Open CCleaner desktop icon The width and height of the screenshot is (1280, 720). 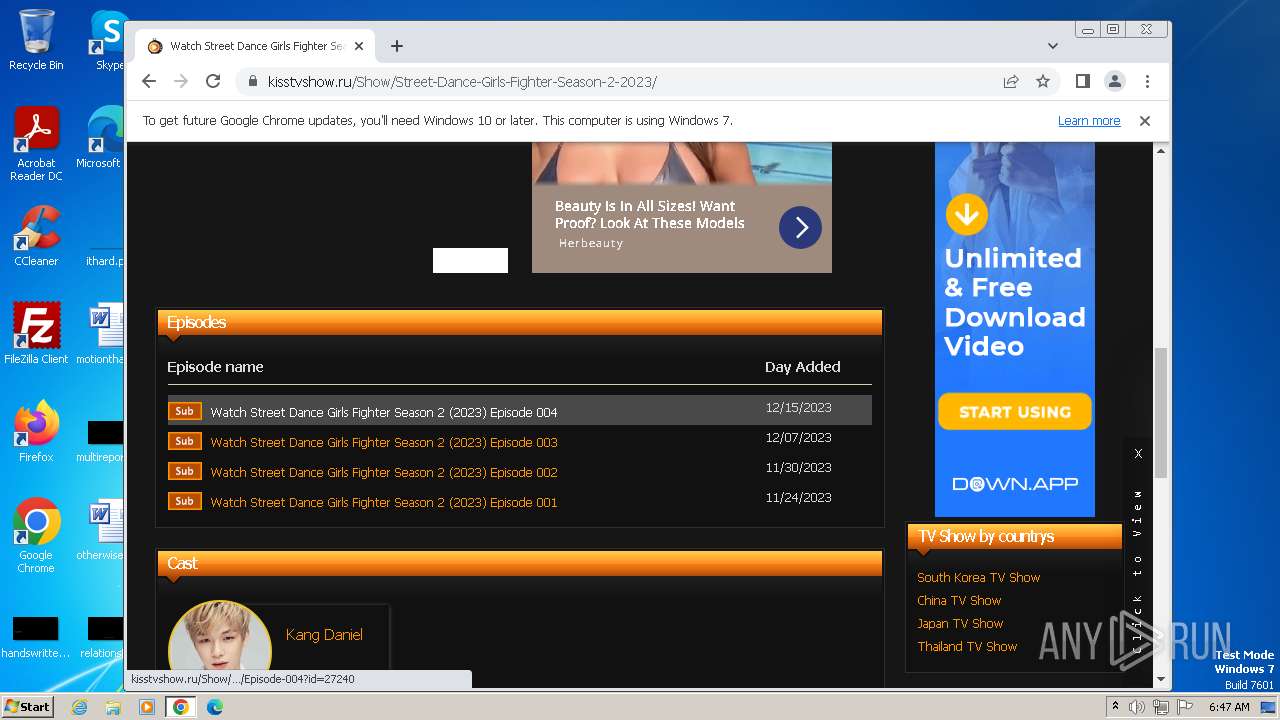(36, 236)
